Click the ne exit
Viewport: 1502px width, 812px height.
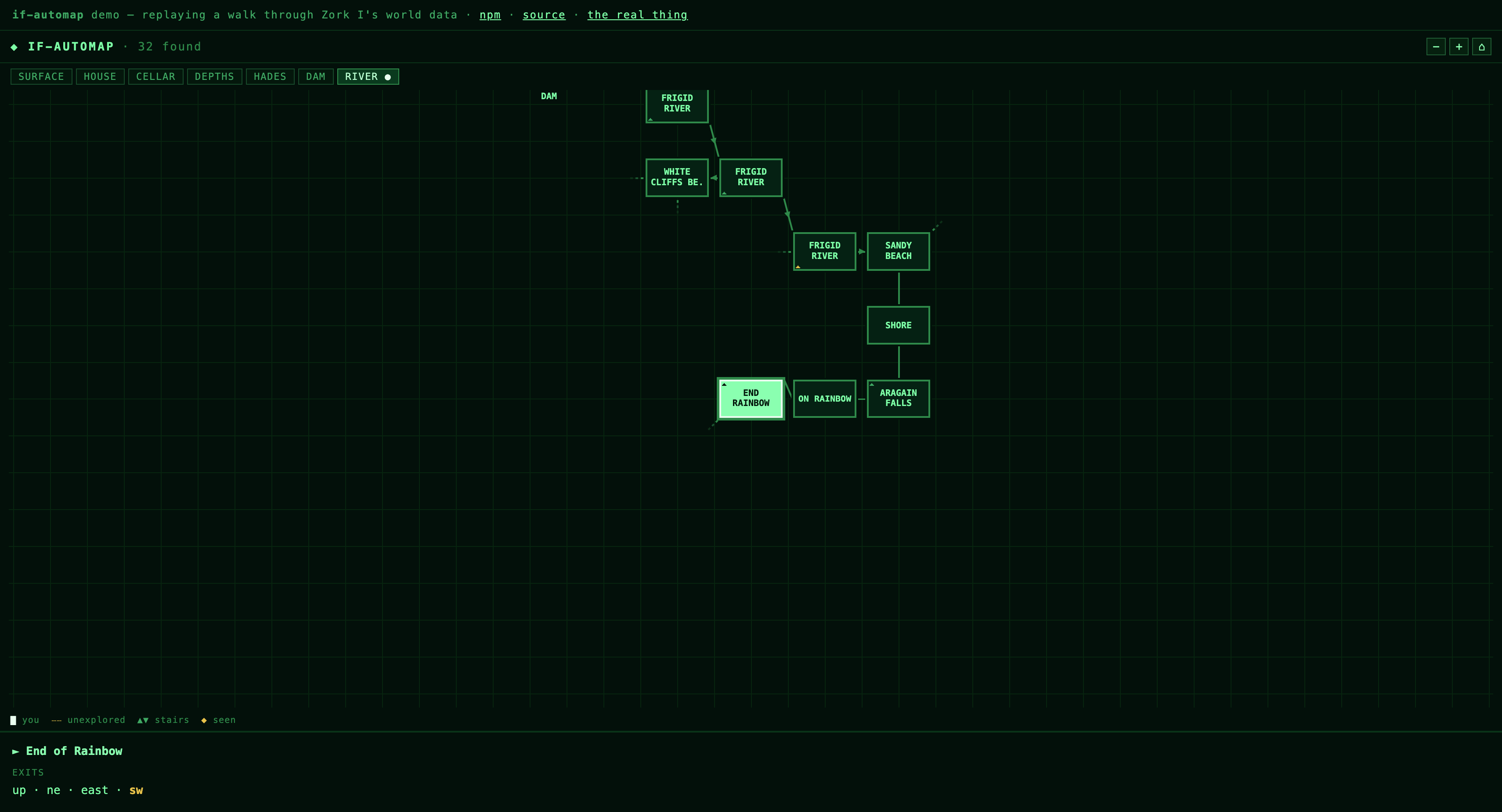coord(54,790)
